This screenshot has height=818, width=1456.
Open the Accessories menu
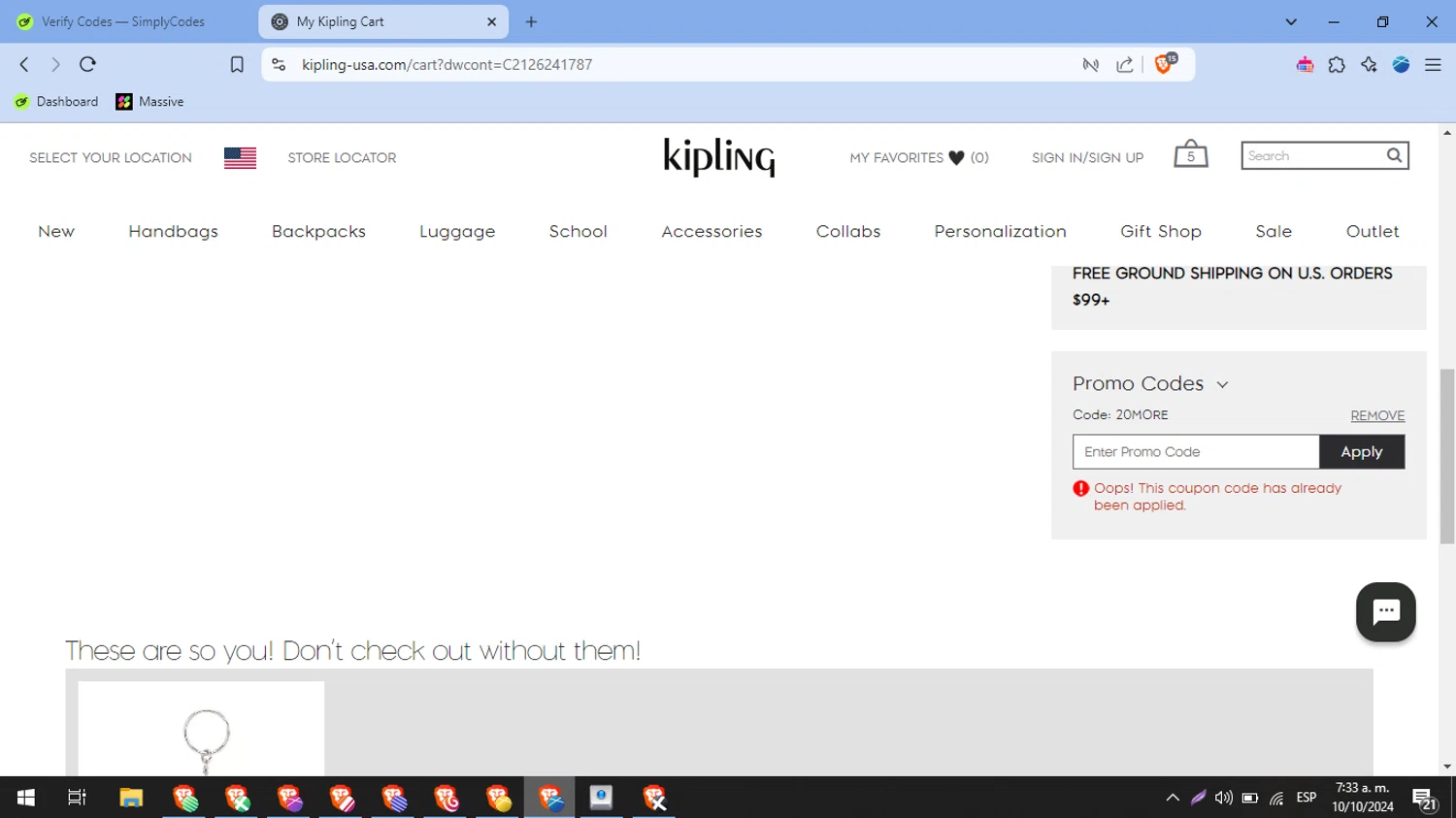711,231
